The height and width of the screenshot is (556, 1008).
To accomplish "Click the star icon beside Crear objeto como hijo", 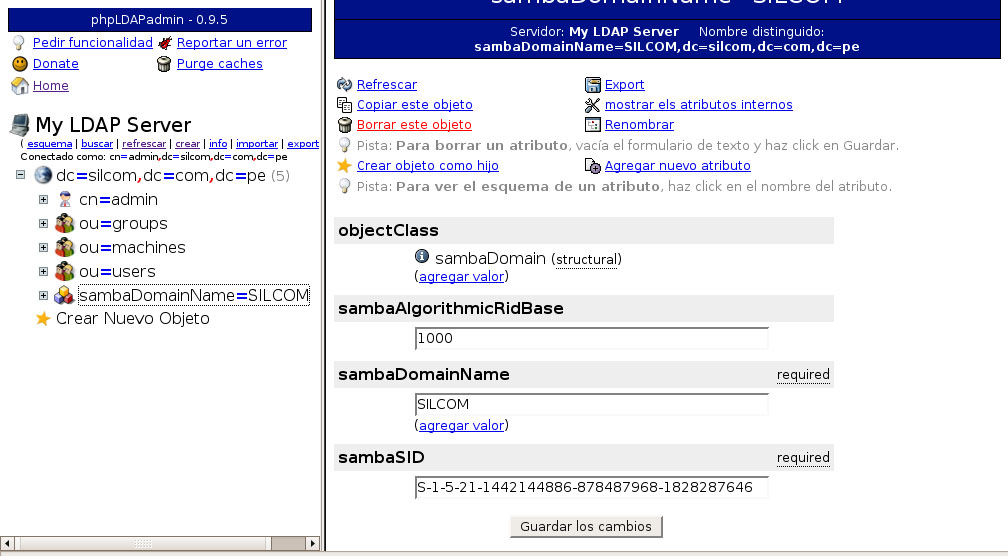I will (345, 165).
